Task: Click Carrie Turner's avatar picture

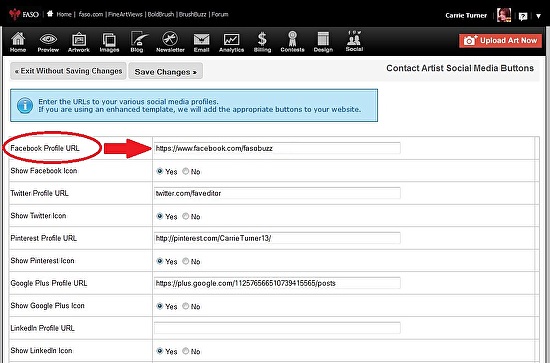Action: click(504, 15)
